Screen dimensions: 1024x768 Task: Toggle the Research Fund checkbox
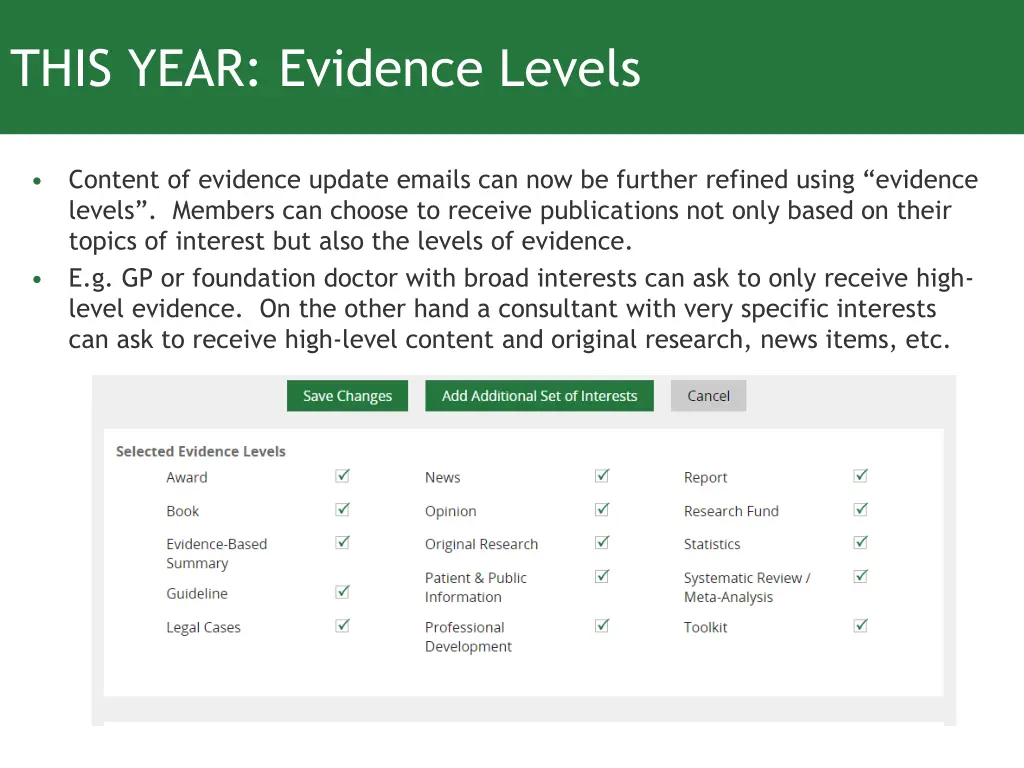tap(860, 509)
